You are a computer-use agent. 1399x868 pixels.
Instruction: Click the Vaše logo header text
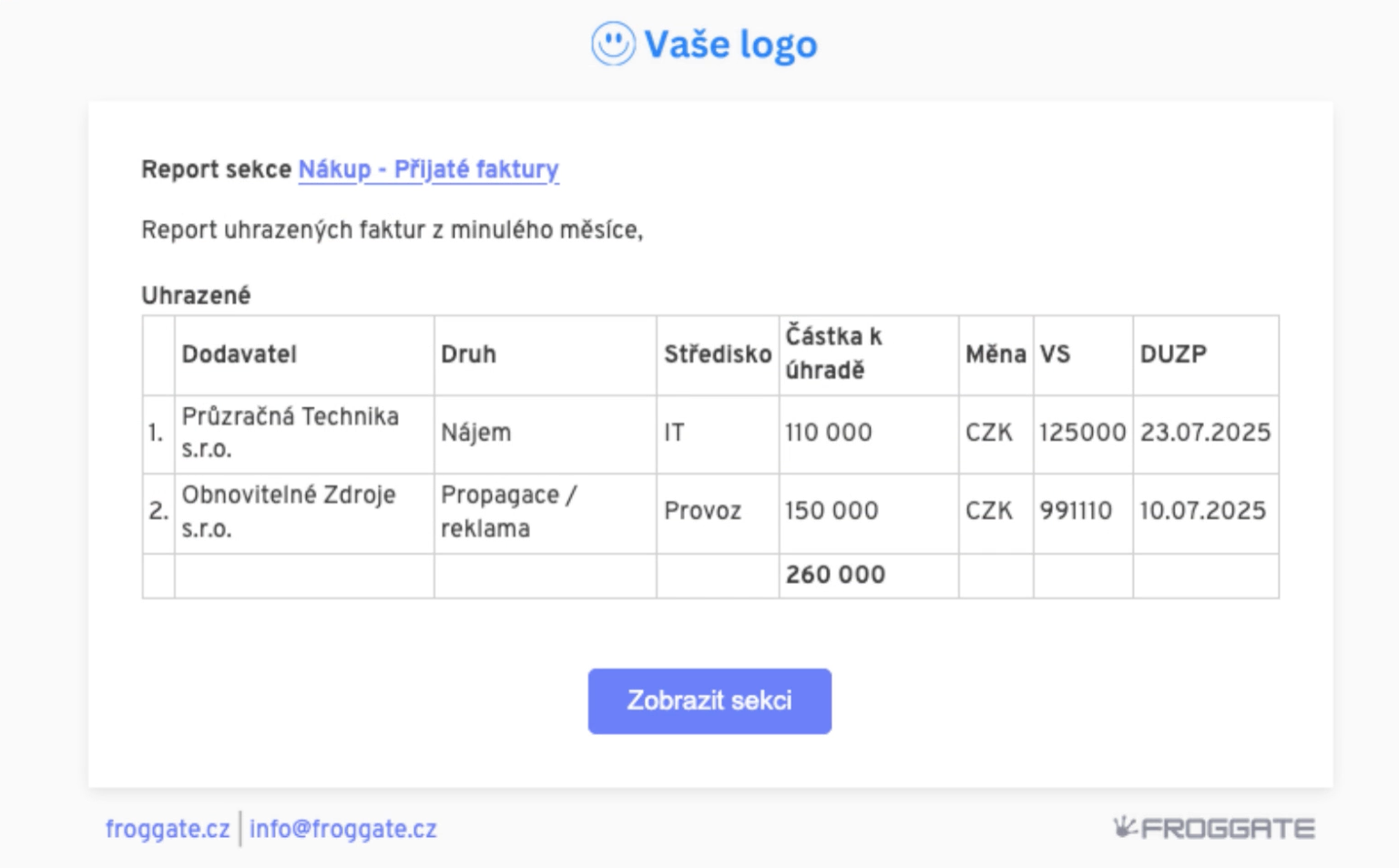[730, 45]
